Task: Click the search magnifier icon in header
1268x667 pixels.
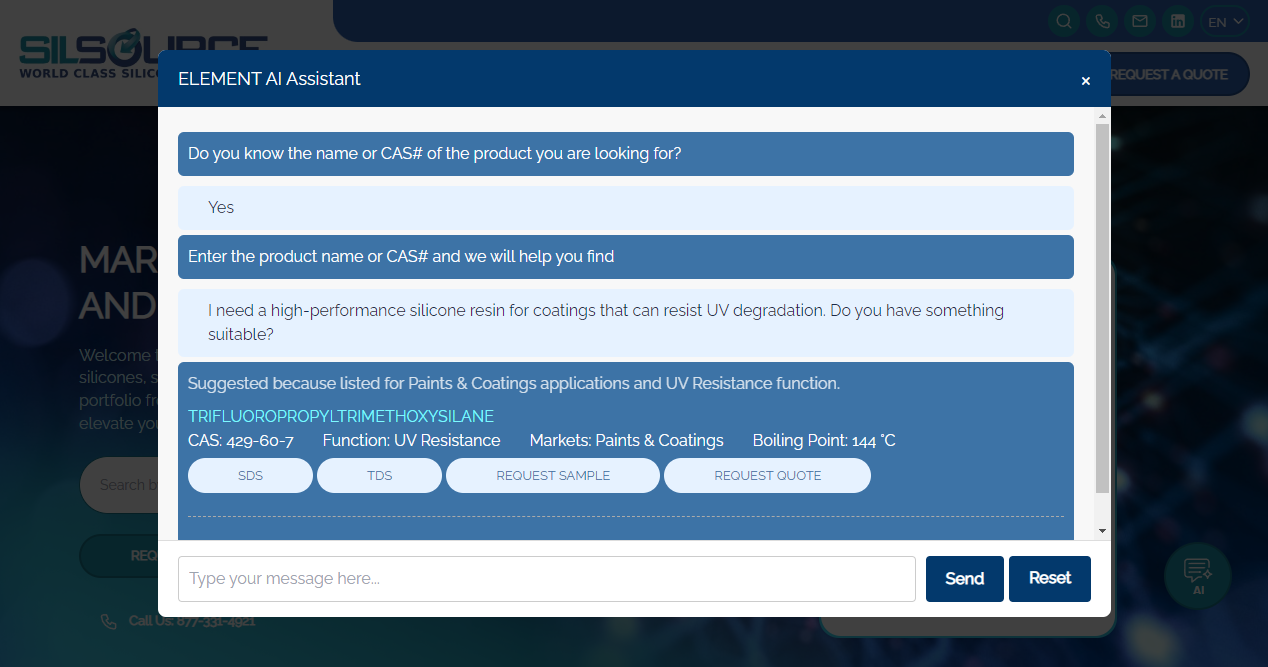Action: tap(1064, 21)
